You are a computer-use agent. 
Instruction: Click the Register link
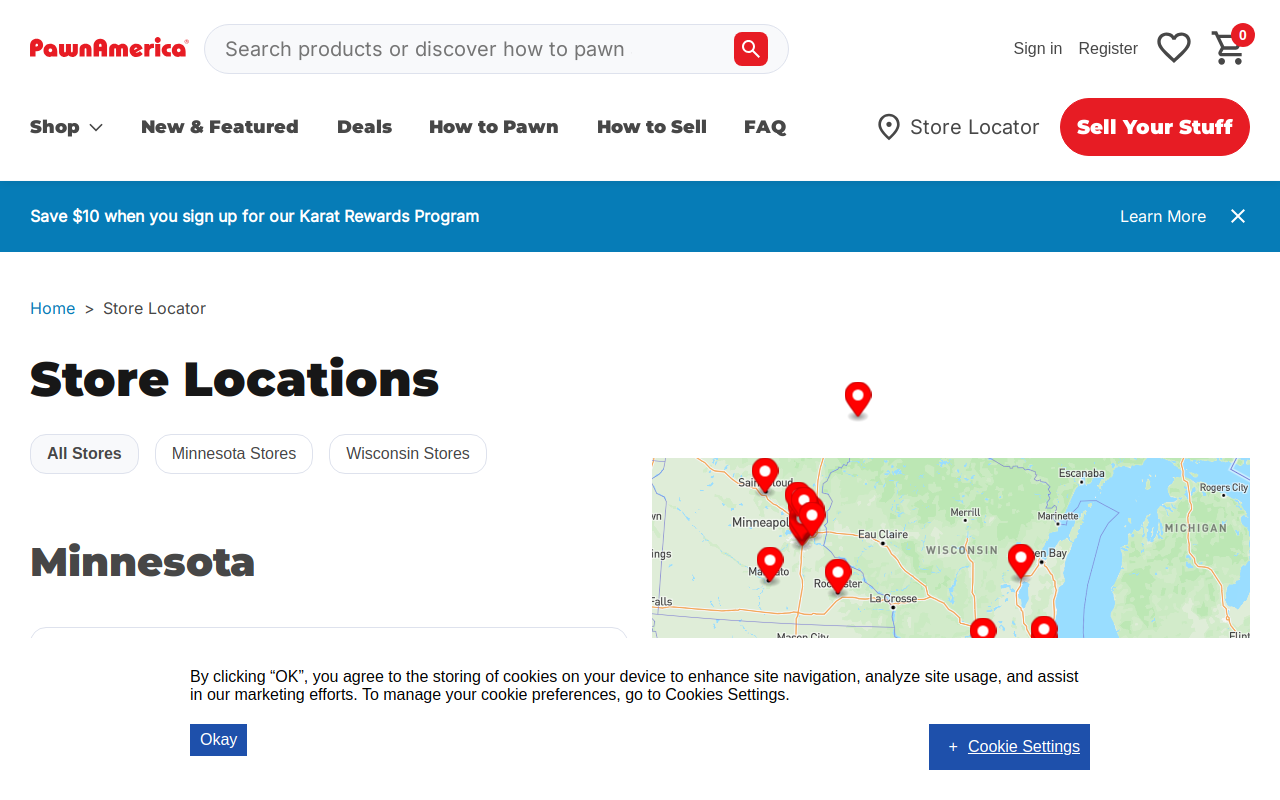click(x=1108, y=48)
